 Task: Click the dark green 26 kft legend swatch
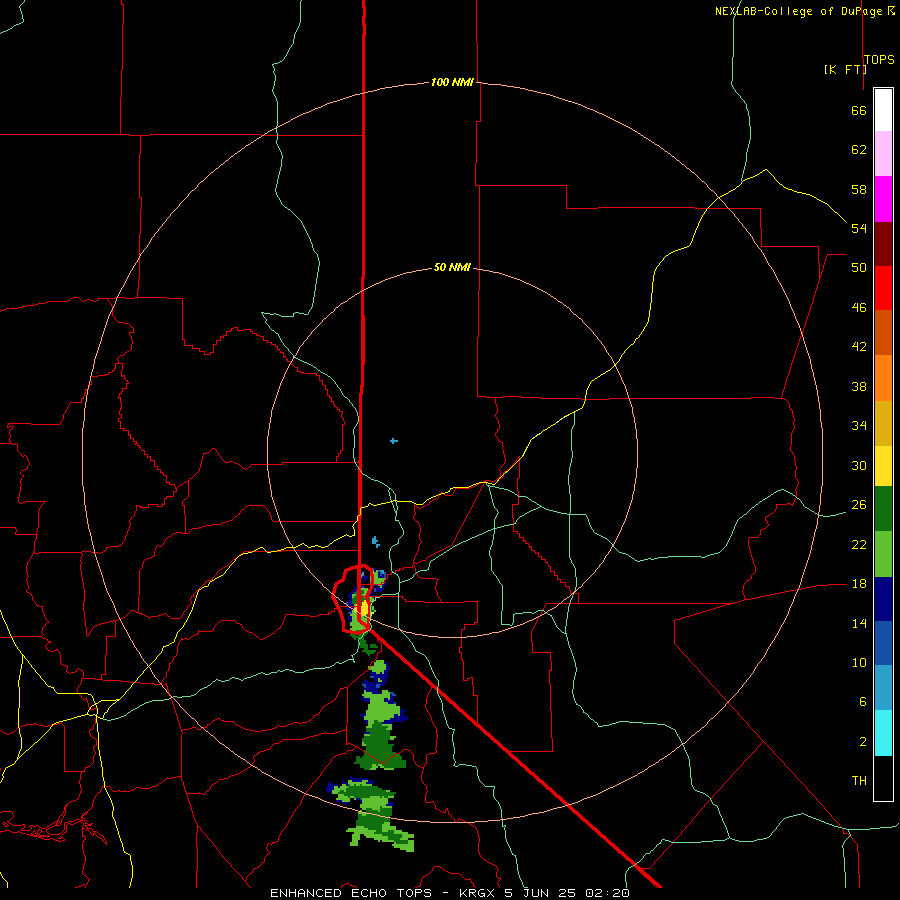click(x=883, y=509)
